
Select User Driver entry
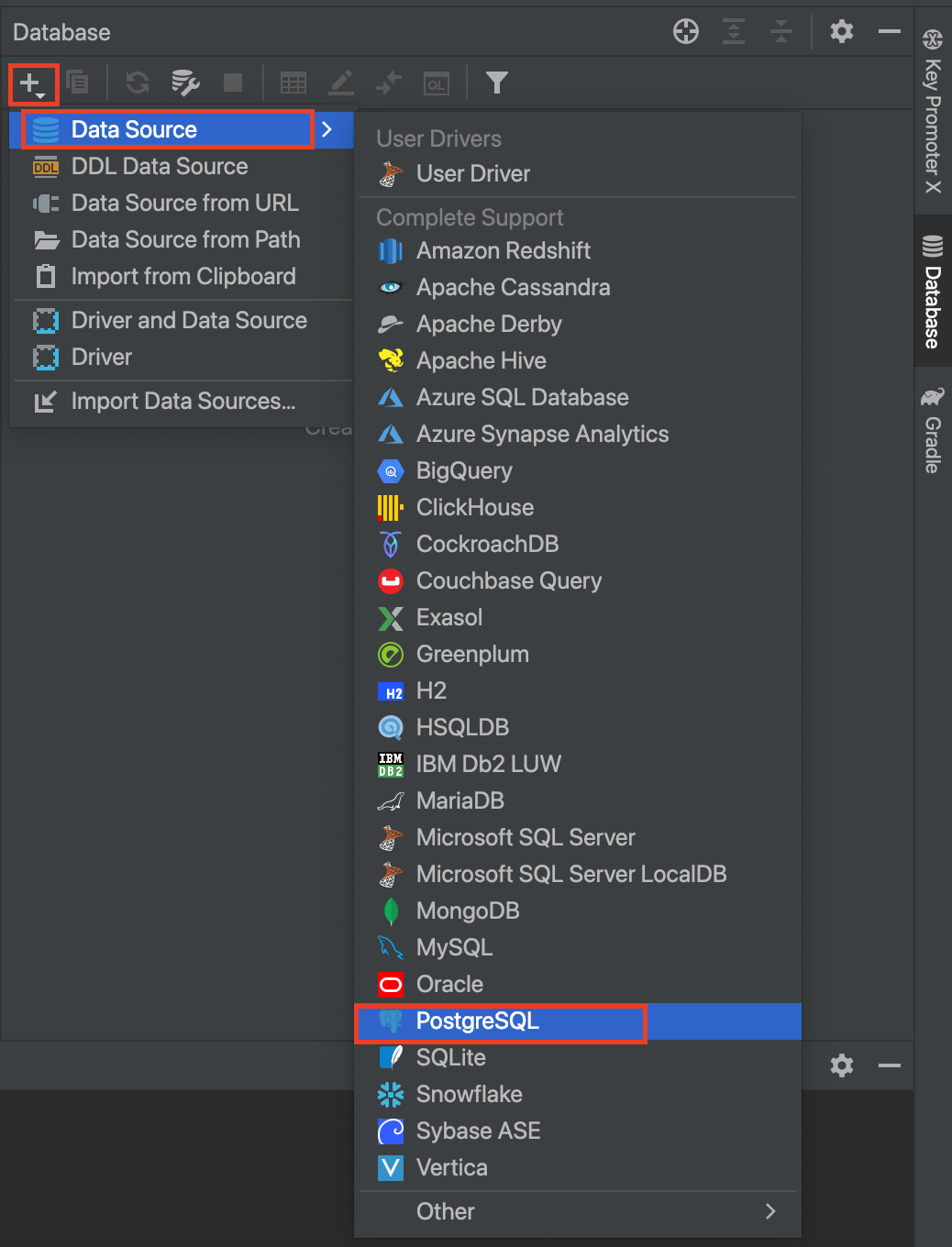(x=578, y=173)
